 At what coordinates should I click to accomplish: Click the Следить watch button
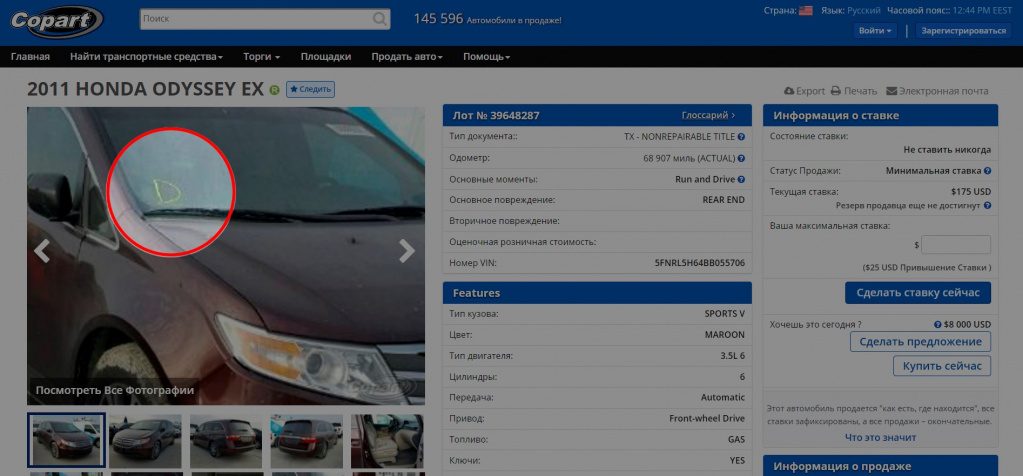point(311,89)
